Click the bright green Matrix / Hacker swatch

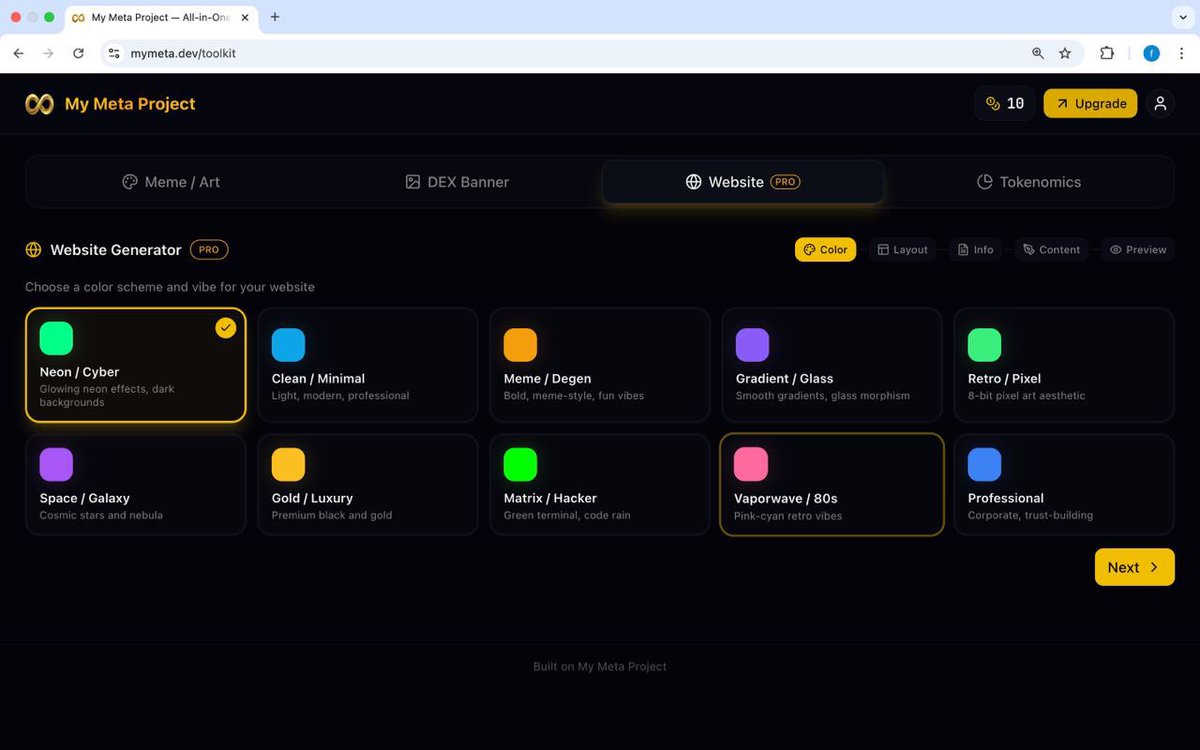coord(520,465)
